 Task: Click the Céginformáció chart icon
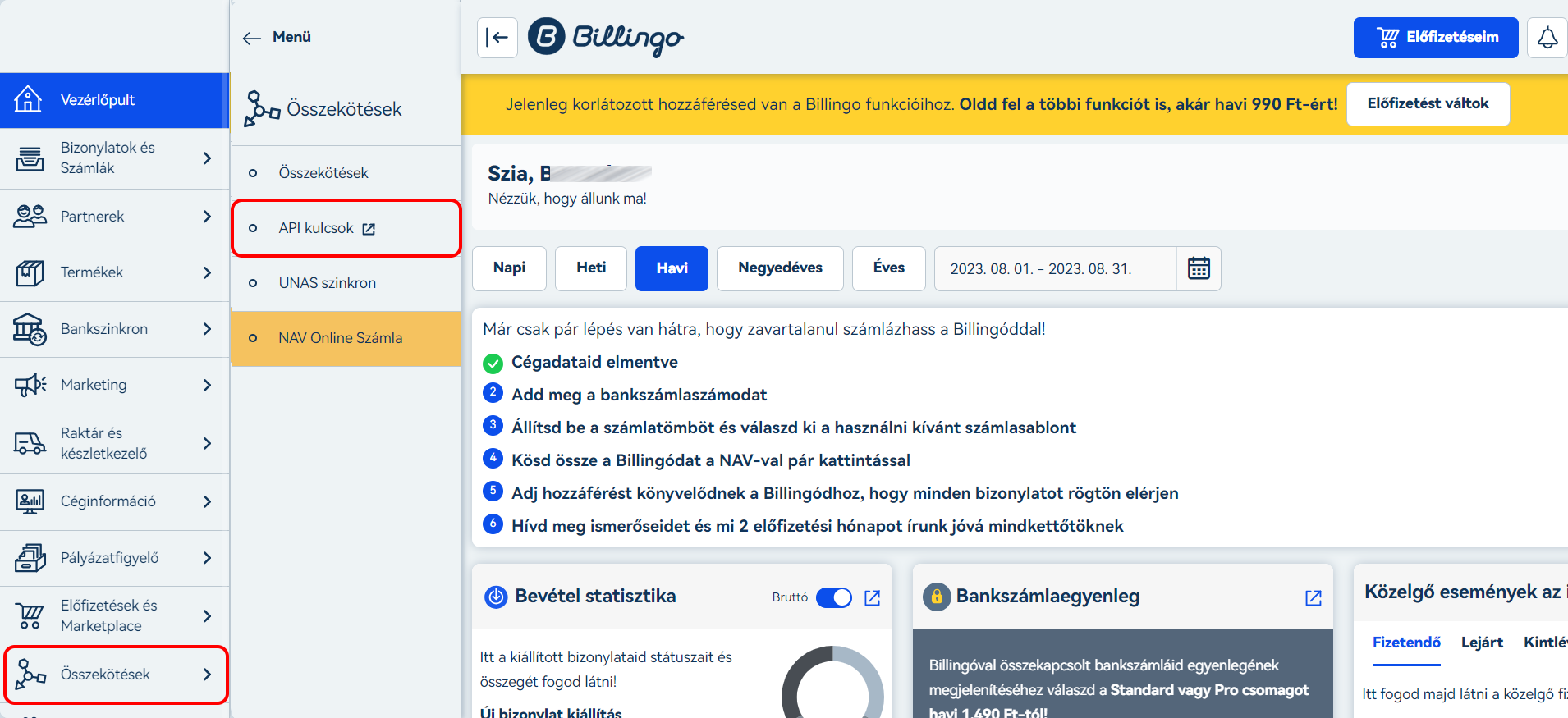(30, 501)
